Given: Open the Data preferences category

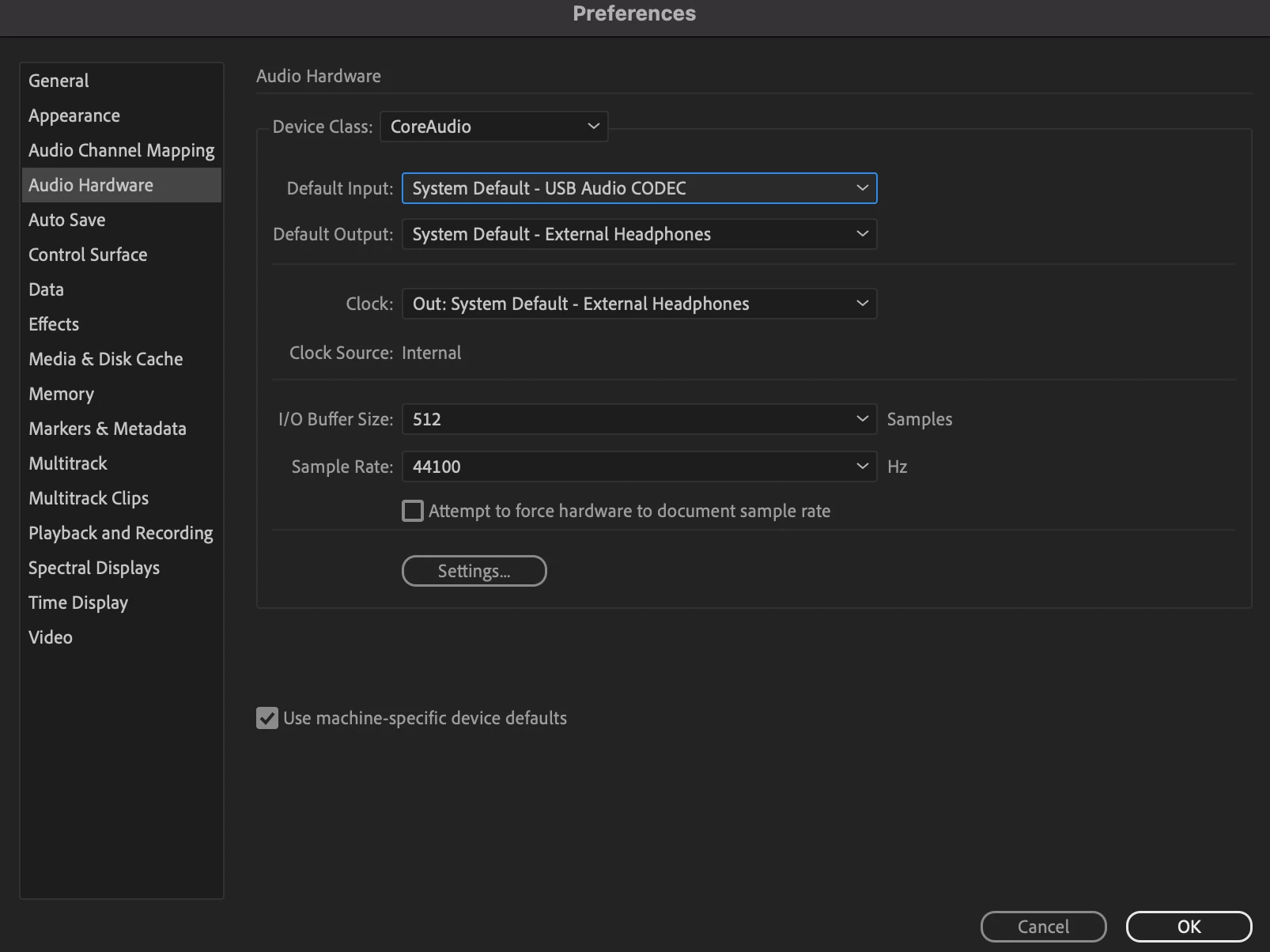Looking at the screenshot, I should point(121,289).
